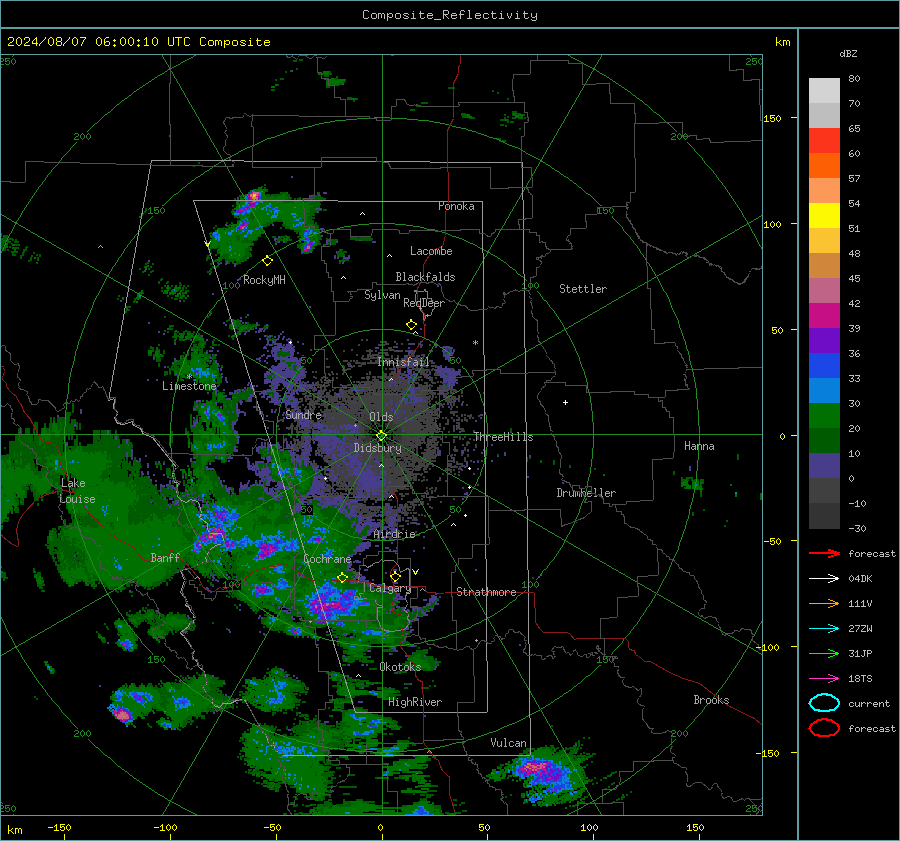
Task: Click the yellow diamond marker above Calgary
Action: (x=395, y=576)
